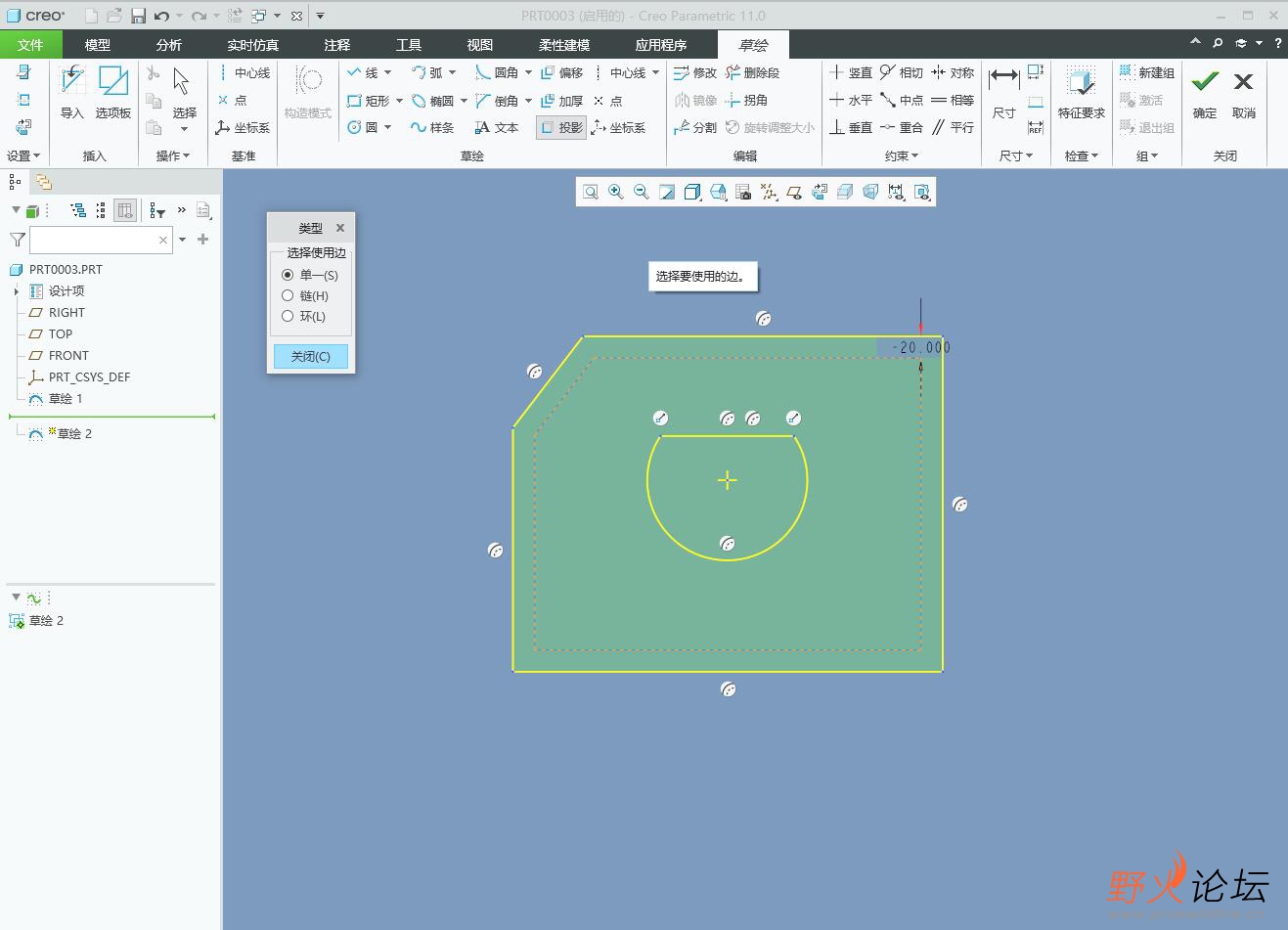The height and width of the screenshot is (930, 1288).
Task: Click the Corner (拐角) trim tool
Action: (x=746, y=100)
